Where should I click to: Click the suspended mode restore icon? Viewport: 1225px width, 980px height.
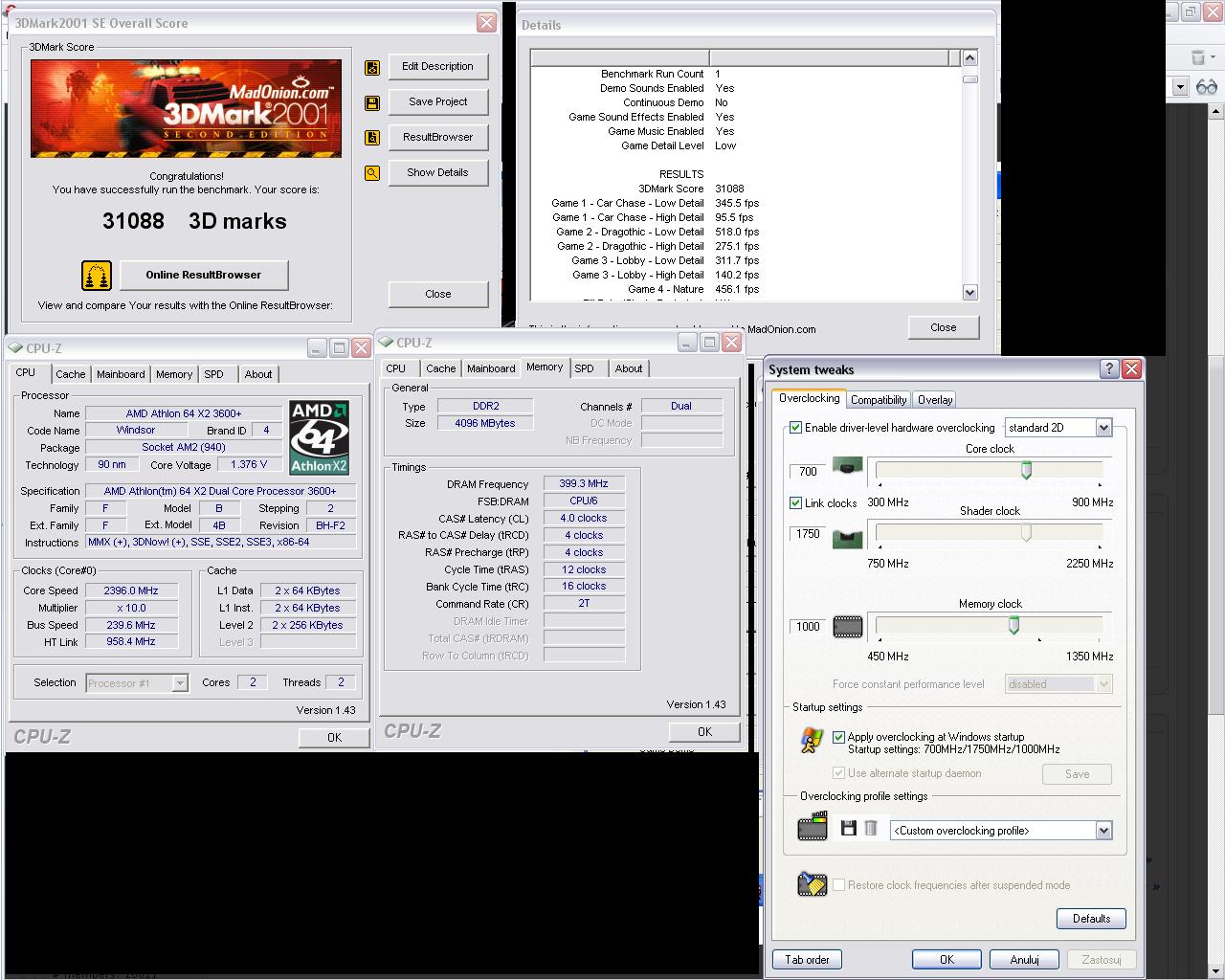(x=812, y=883)
